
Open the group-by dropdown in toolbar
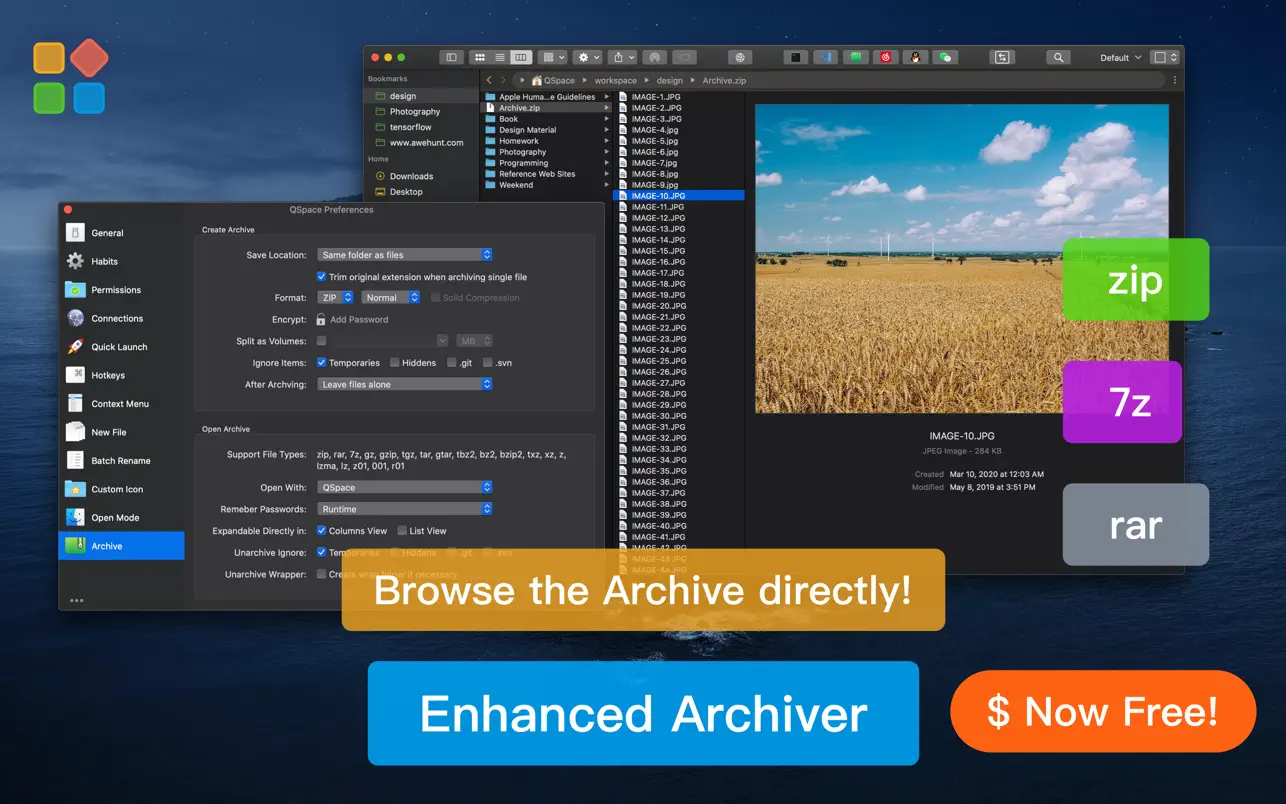coord(552,58)
